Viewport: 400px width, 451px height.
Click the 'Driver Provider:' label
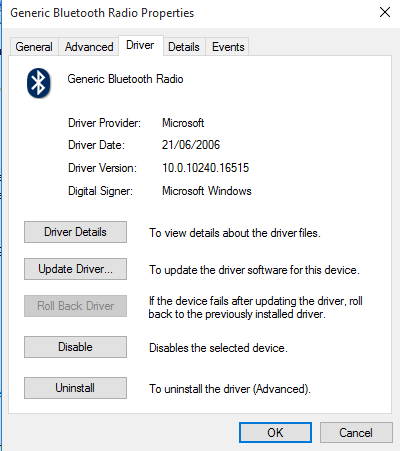[x=104, y=123]
